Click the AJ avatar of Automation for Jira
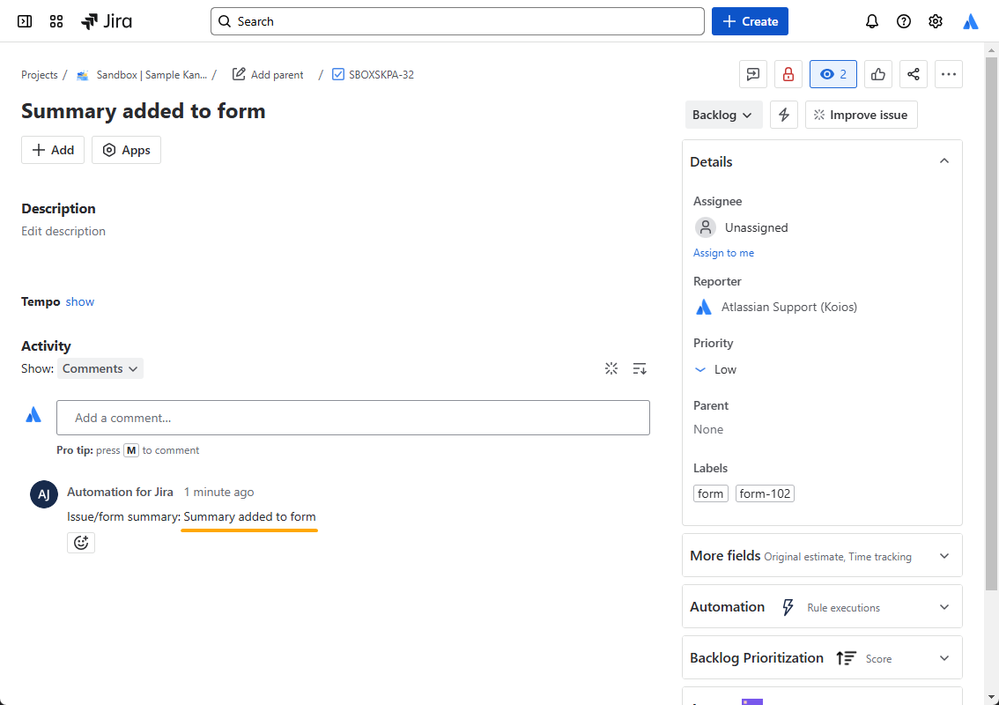Viewport: 999px width, 705px height. [x=44, y=494]
